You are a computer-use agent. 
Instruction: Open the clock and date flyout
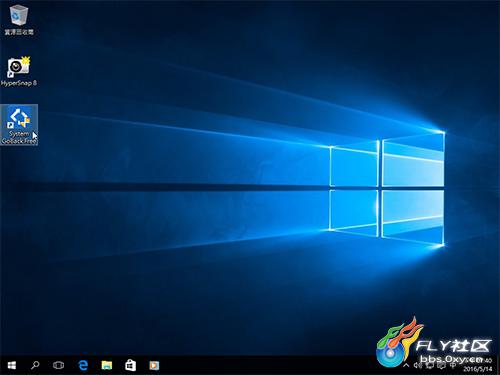477,365
